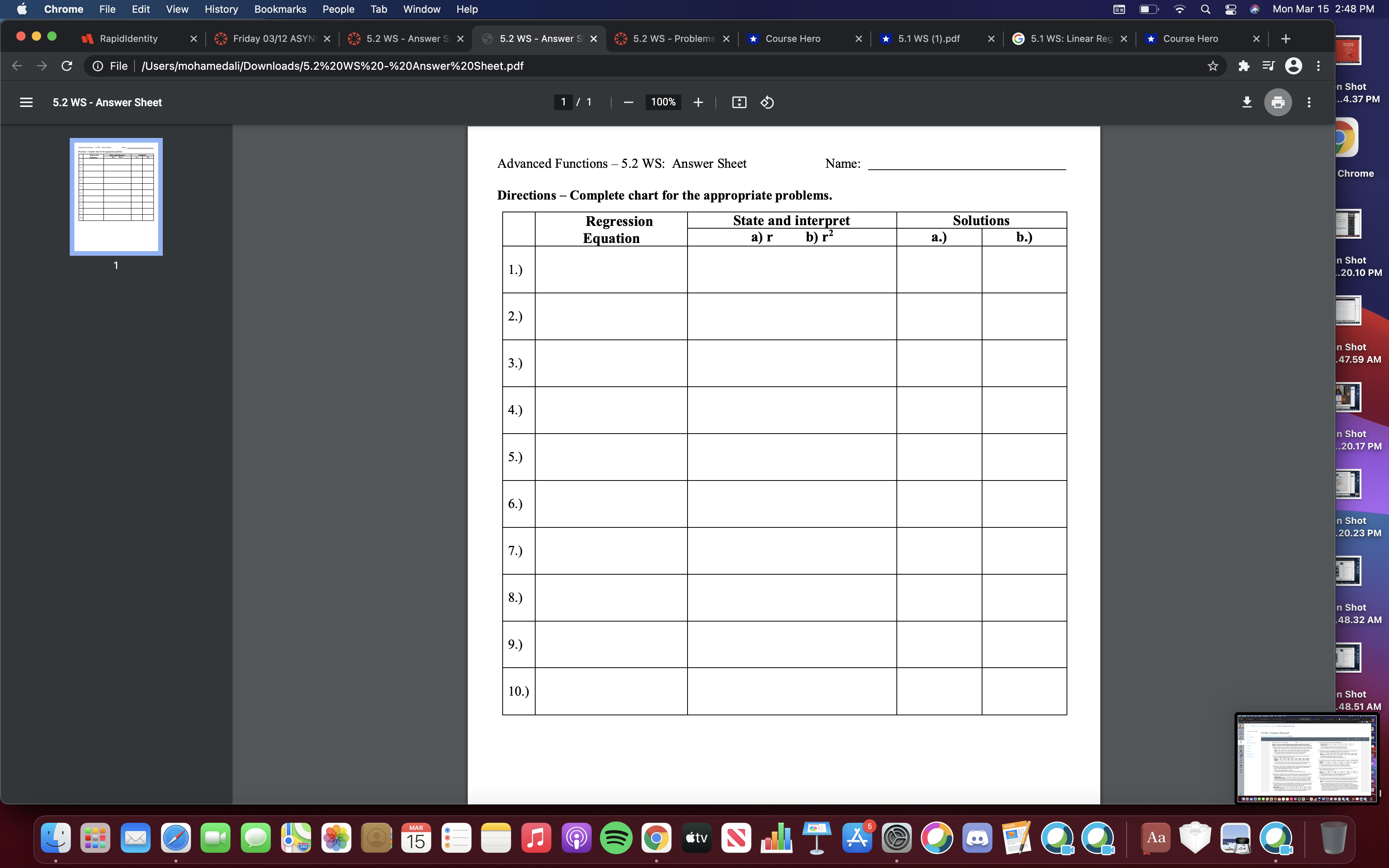
Task: Open a new browser tab
Action: click(1286, 38)
